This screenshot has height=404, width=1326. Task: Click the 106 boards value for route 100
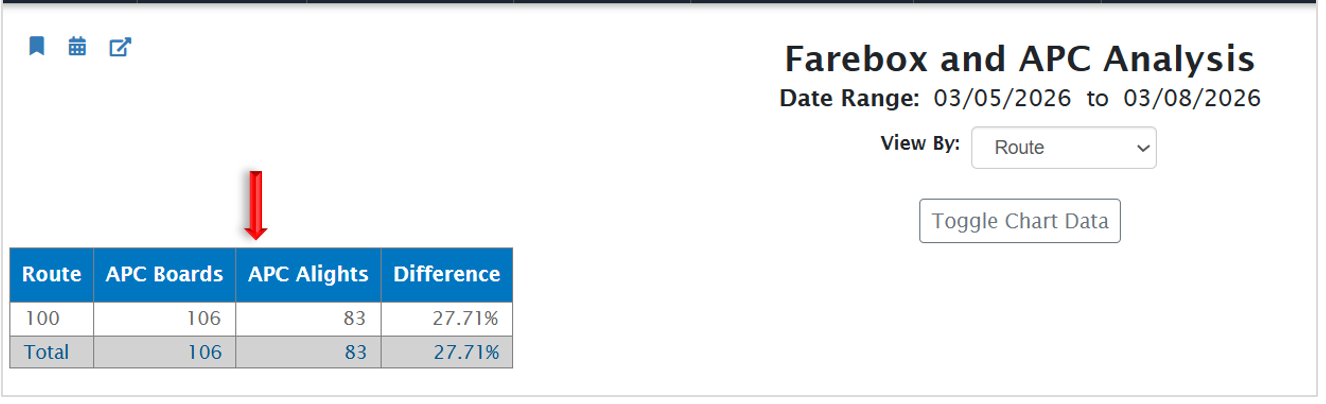204,319
